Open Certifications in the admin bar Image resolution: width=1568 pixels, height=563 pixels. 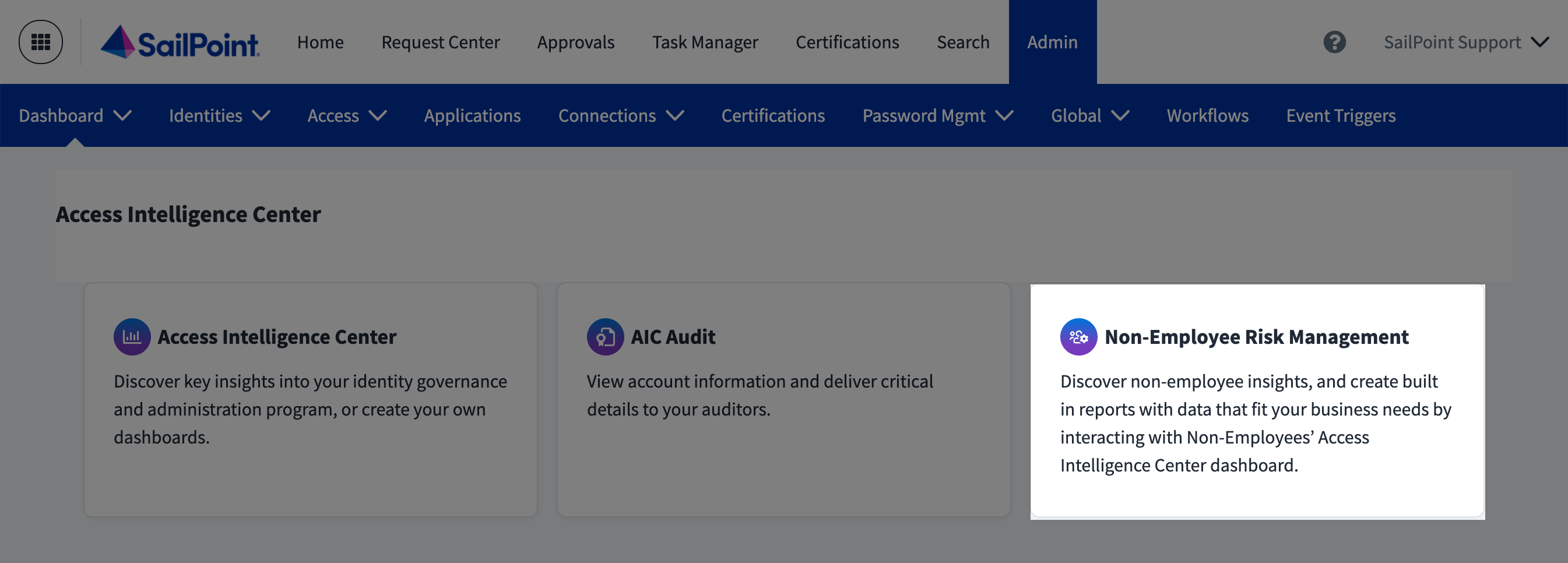pyautogui.click(x=773, y=115)
